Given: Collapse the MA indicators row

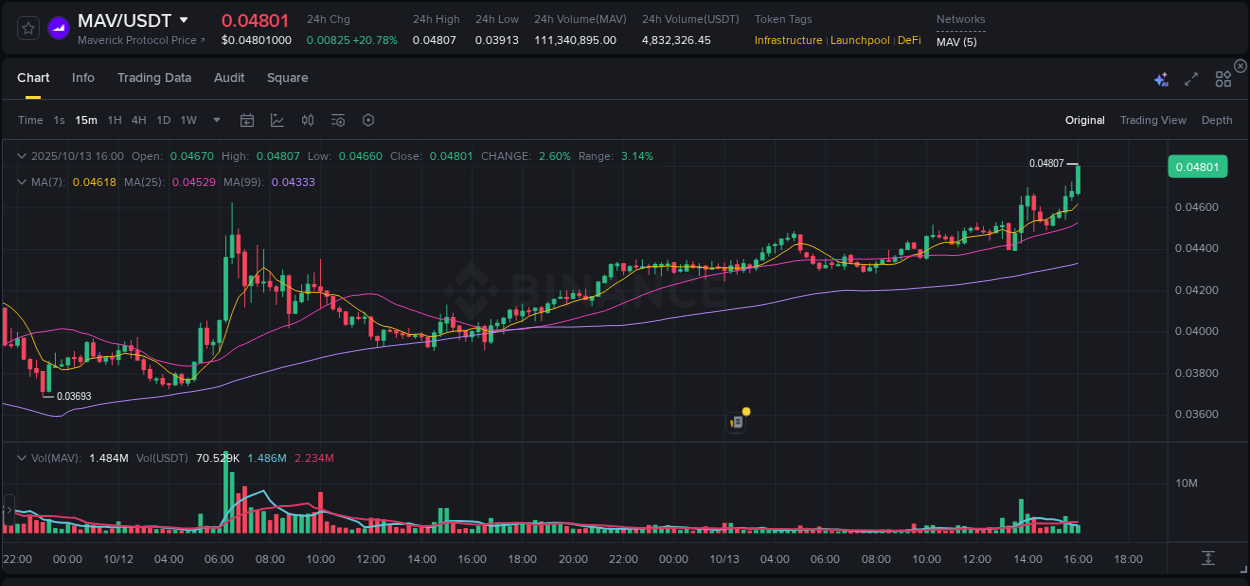Looking at the screenshot, I should (21, 181).
